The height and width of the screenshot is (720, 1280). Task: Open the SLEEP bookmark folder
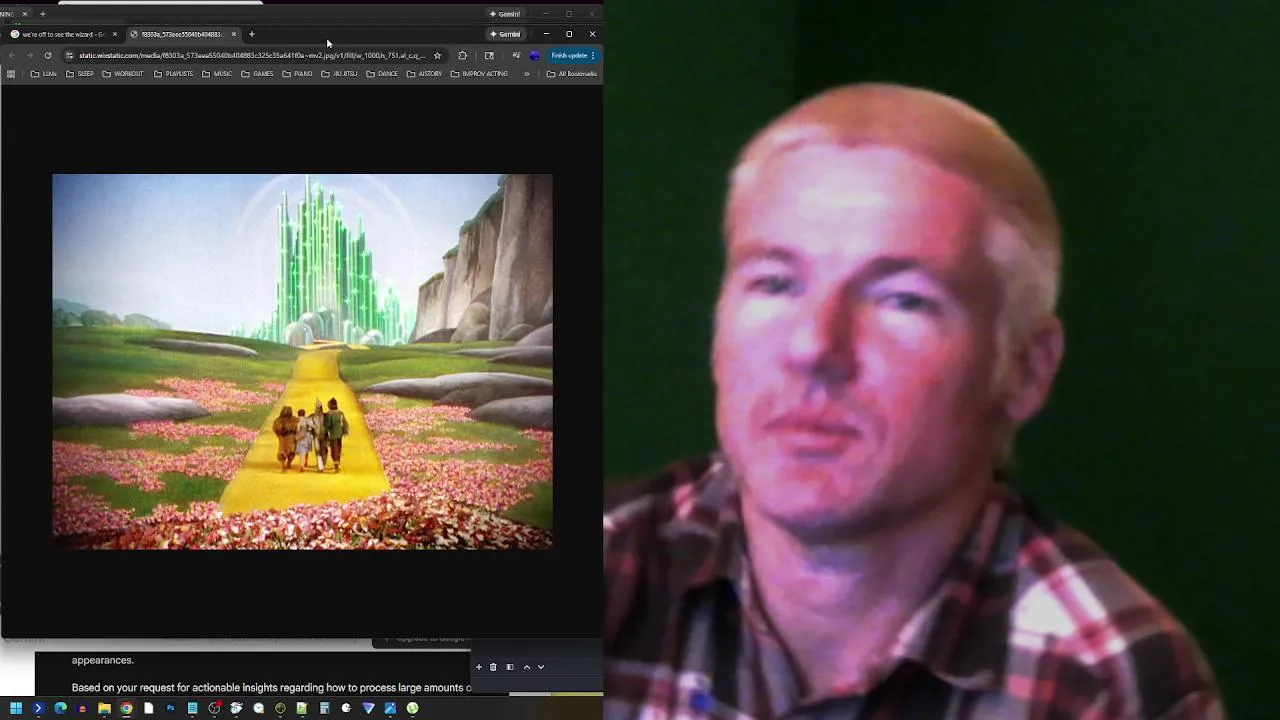[80, 74]
